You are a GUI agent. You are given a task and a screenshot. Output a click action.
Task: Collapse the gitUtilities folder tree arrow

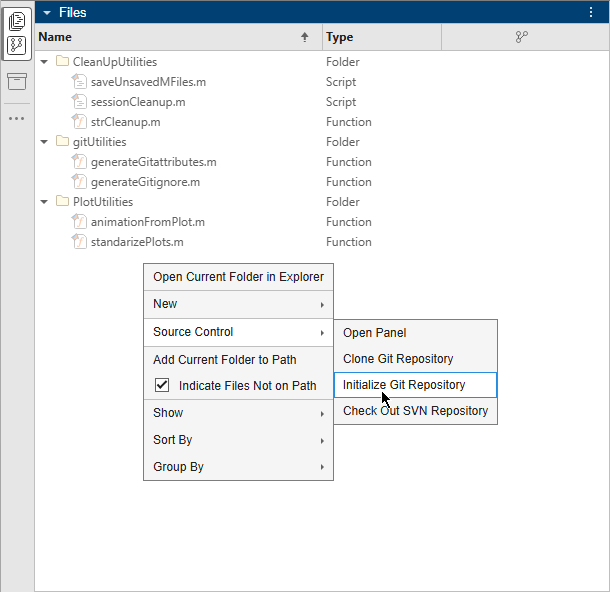44,142
